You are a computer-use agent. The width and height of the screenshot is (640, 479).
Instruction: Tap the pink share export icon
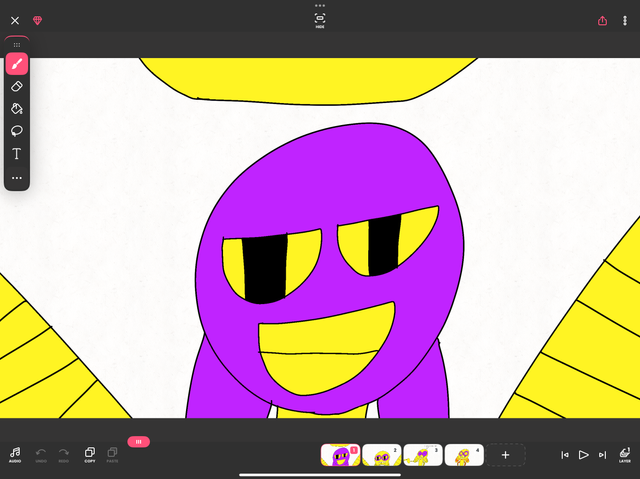point(603,20)
